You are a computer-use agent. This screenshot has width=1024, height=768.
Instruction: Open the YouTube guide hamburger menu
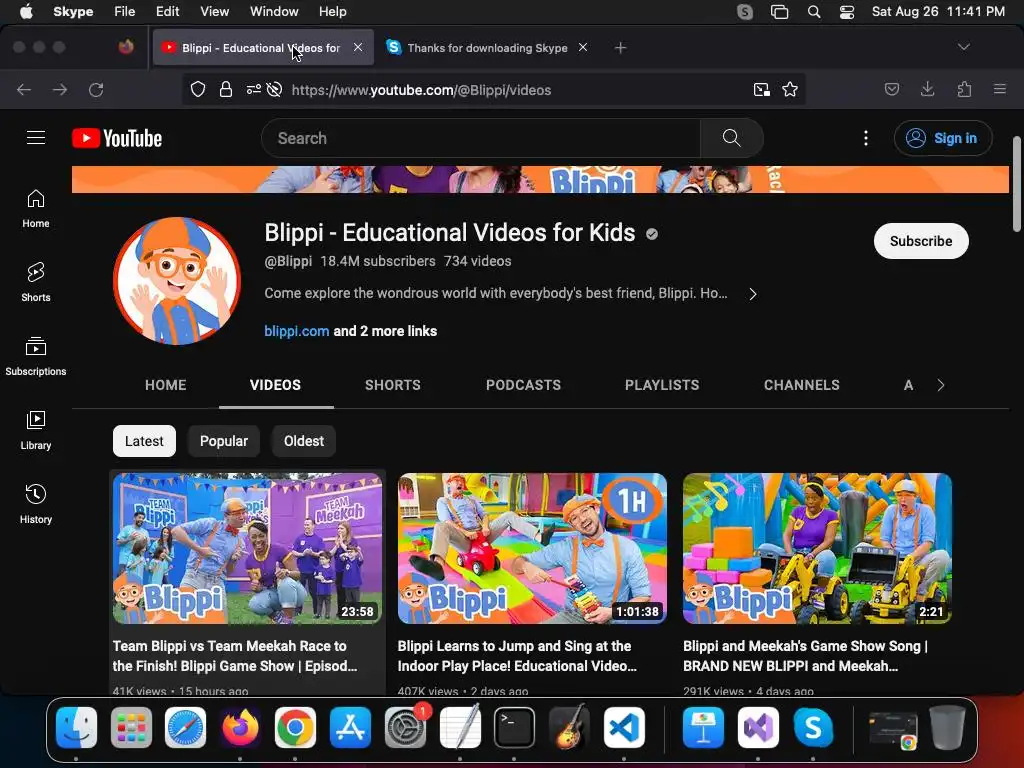pos(36,138)
